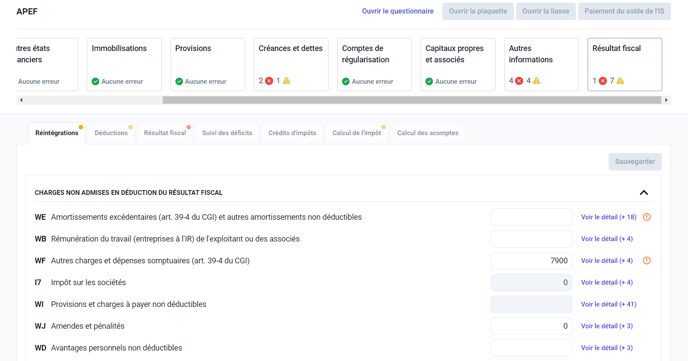Click red error icon in Résultat fiscal card

(x=603, y=81)
